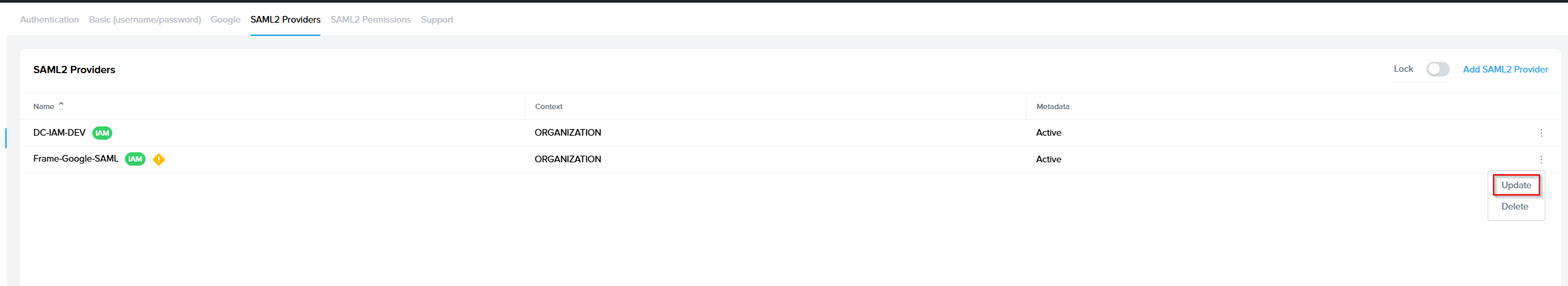Click the Metadata column header
Viewport: 1568px width, 286px height.
pyautogui.click(x=1052, y=106)
